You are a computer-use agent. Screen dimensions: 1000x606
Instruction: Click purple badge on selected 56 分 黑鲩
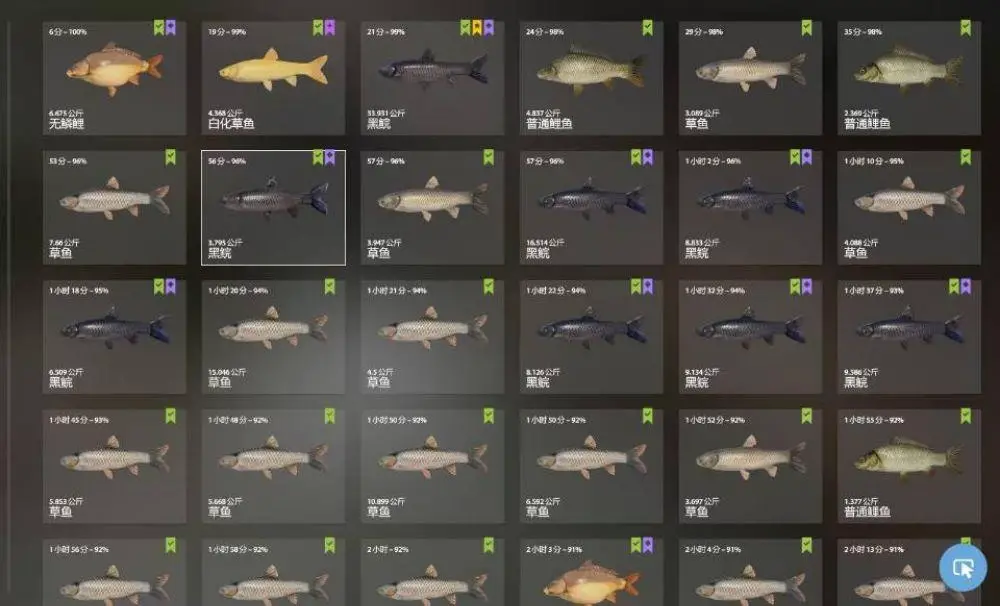(330, 157)
